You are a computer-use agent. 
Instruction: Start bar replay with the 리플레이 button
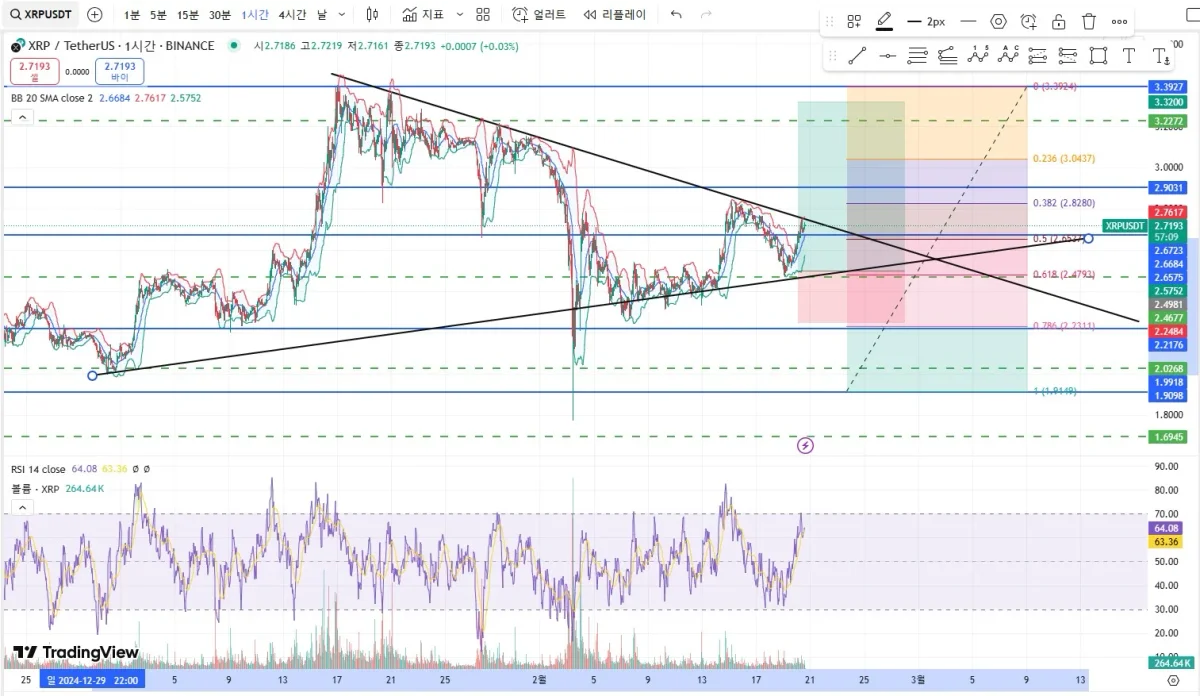[615, 15]
